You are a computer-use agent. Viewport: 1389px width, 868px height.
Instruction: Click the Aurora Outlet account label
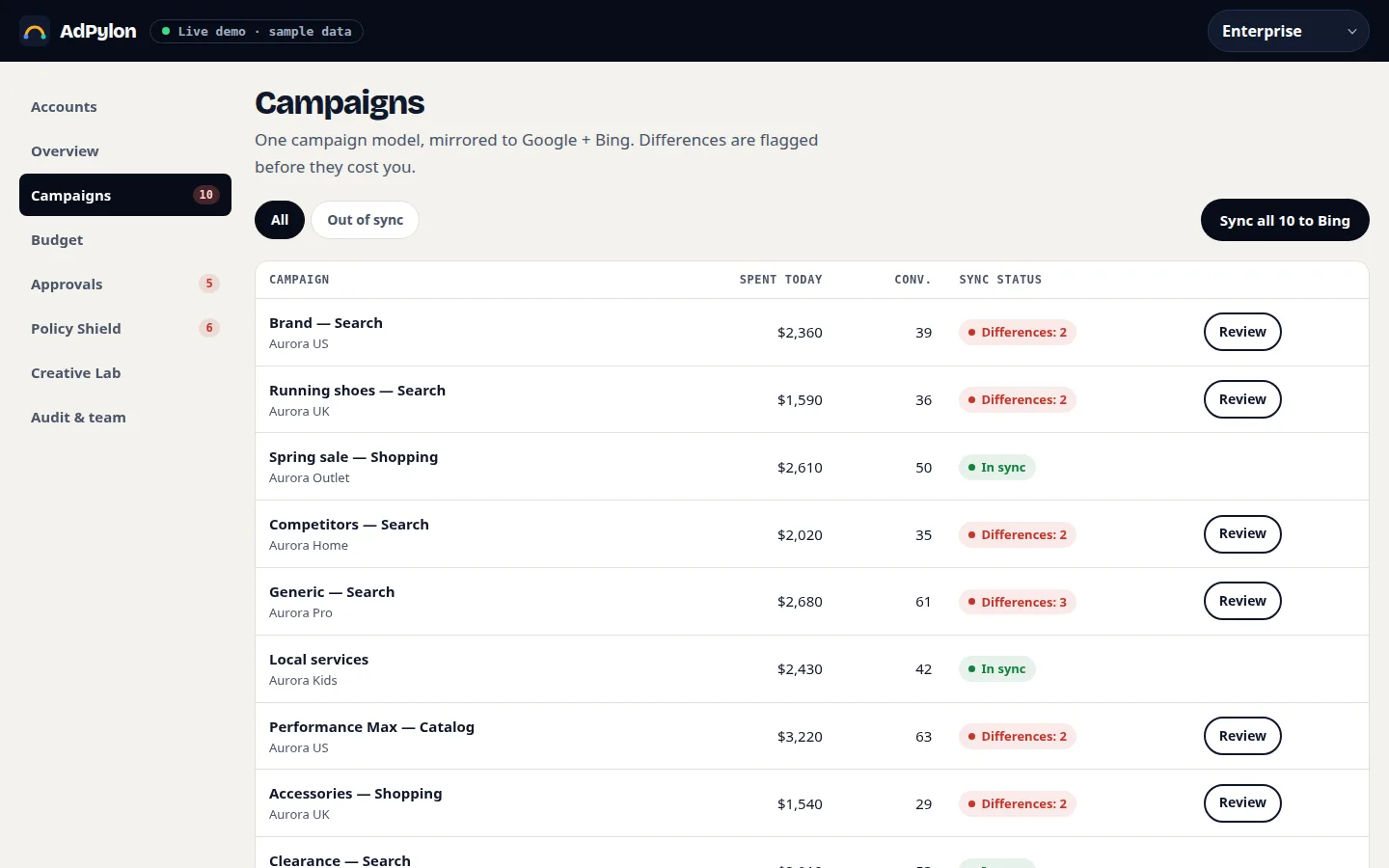pyautogui.click(x=309, y=478)
